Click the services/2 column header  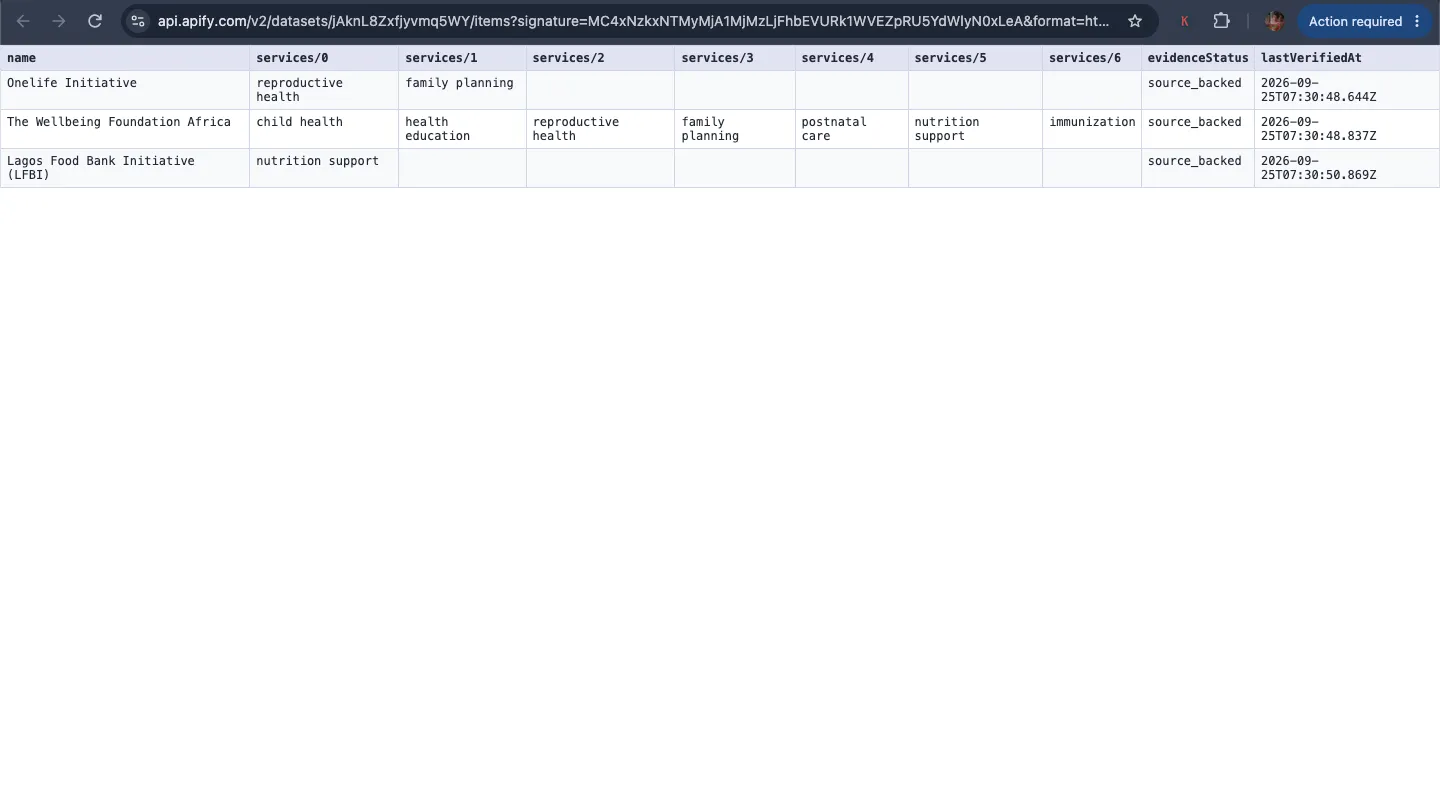point(600,58)
